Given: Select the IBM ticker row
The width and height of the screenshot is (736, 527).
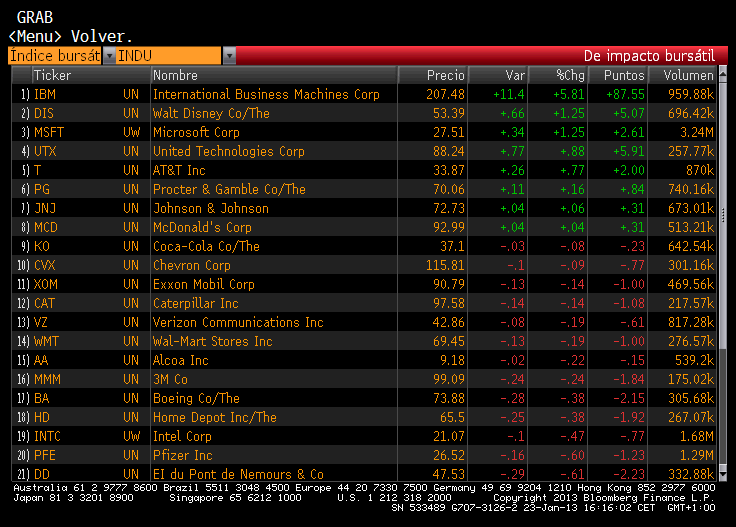Looking at the screenshot, I should point(364,94).
